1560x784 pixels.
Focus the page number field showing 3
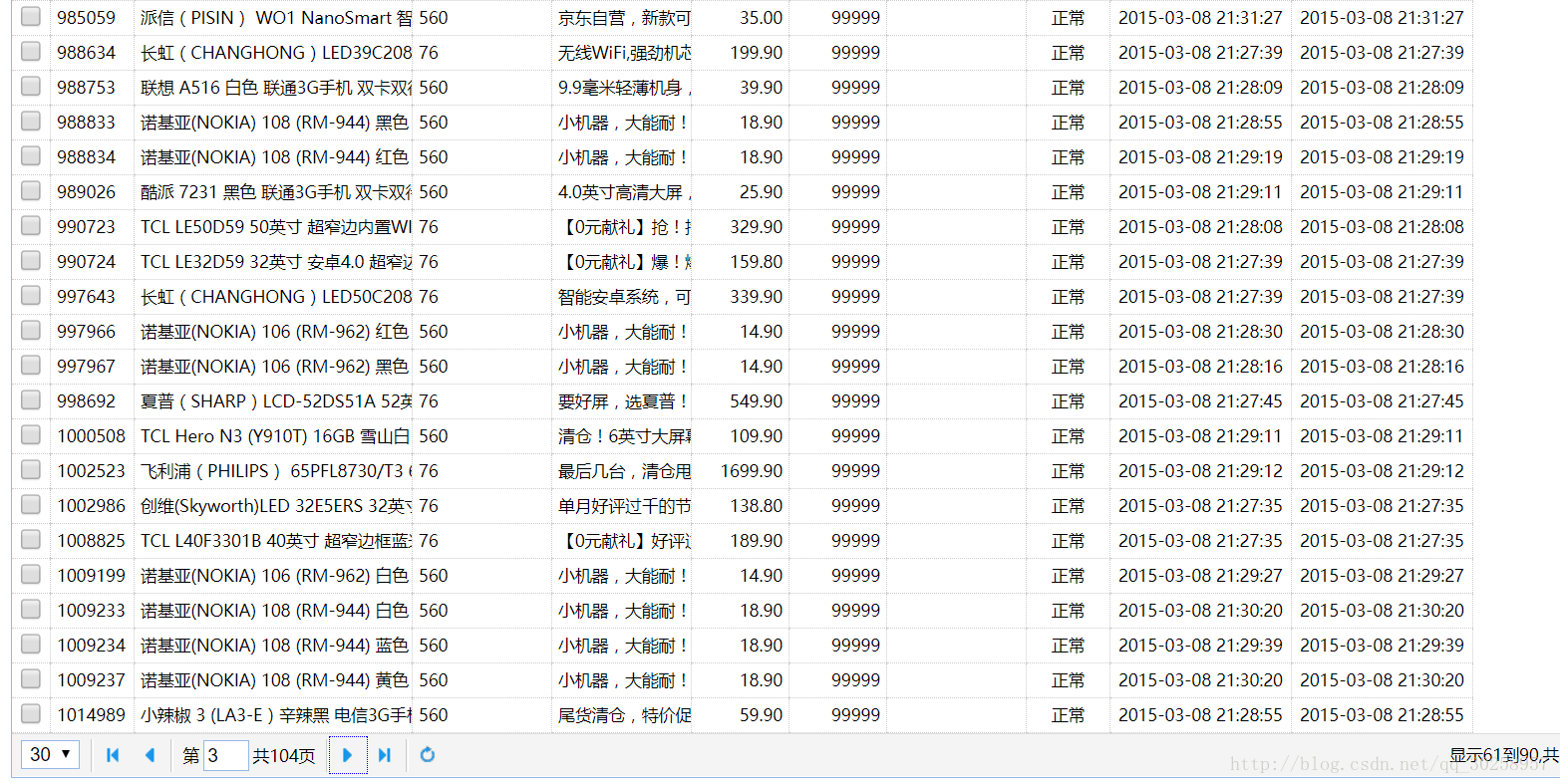click(x=226, y=755)
